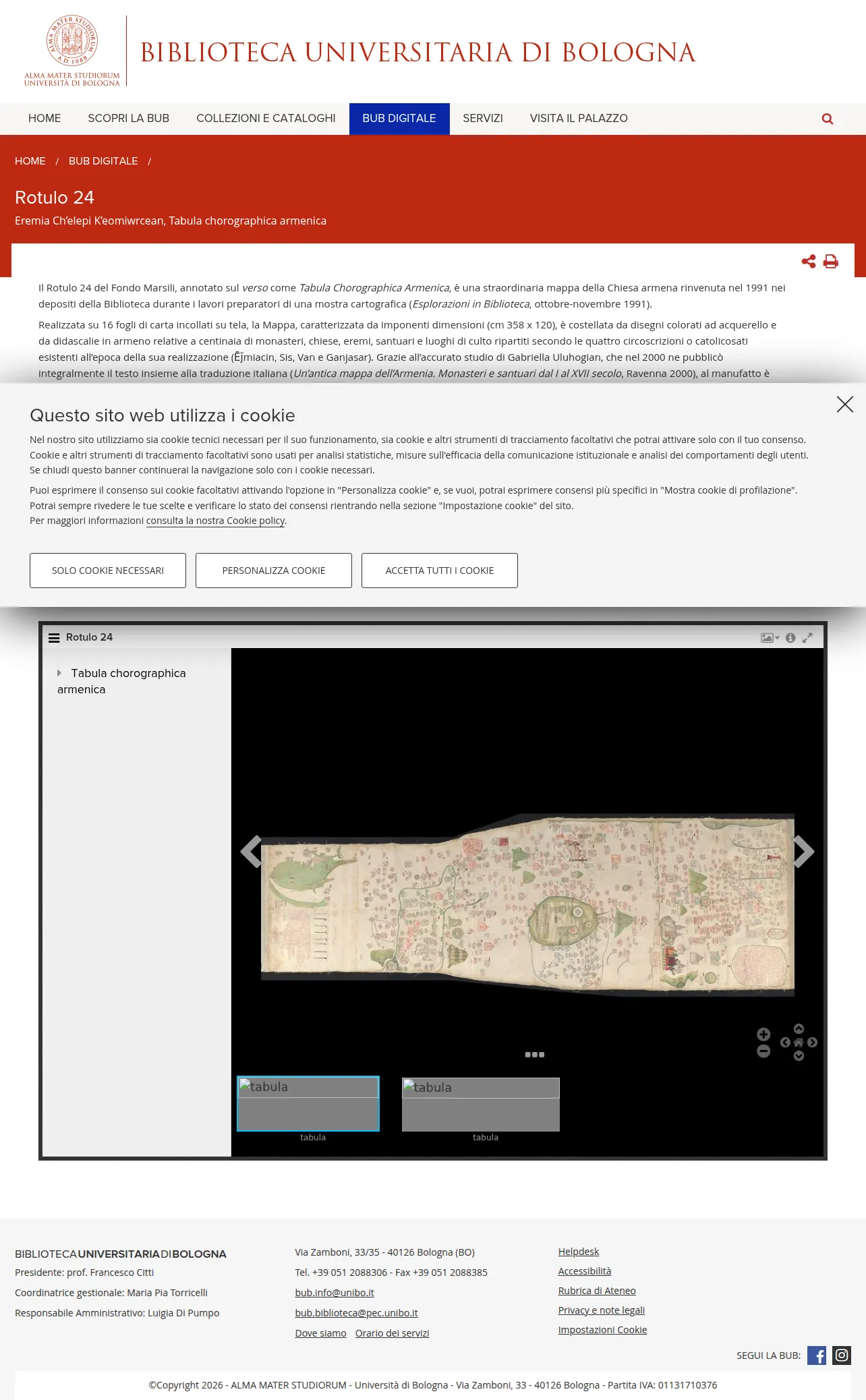Click the BUB DIGITALE breadcrumb link
The height and width of the screenshot is (1400, 866).
pyautogui.click(x=103, y=161)
